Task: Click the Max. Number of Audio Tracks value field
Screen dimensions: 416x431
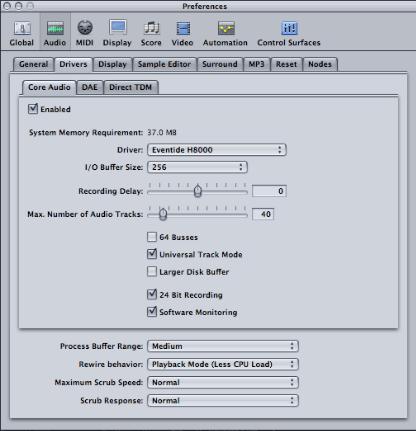Action: 263,214
